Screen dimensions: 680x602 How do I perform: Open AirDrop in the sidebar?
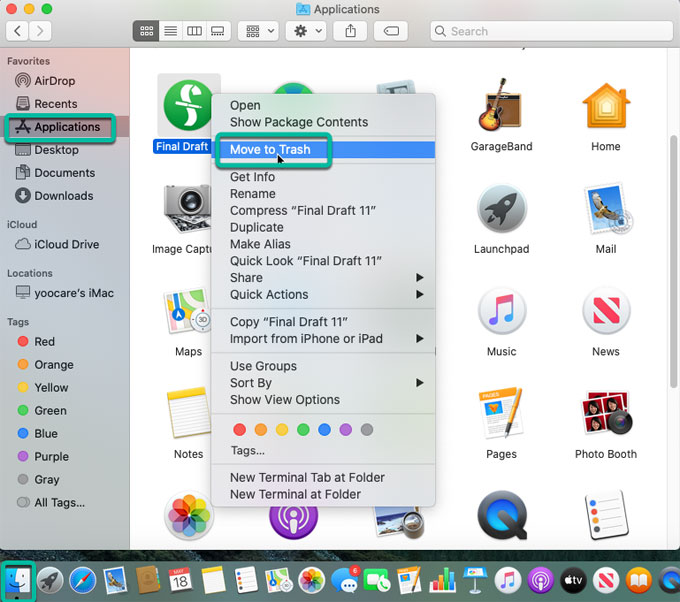(x=65, y=81)
